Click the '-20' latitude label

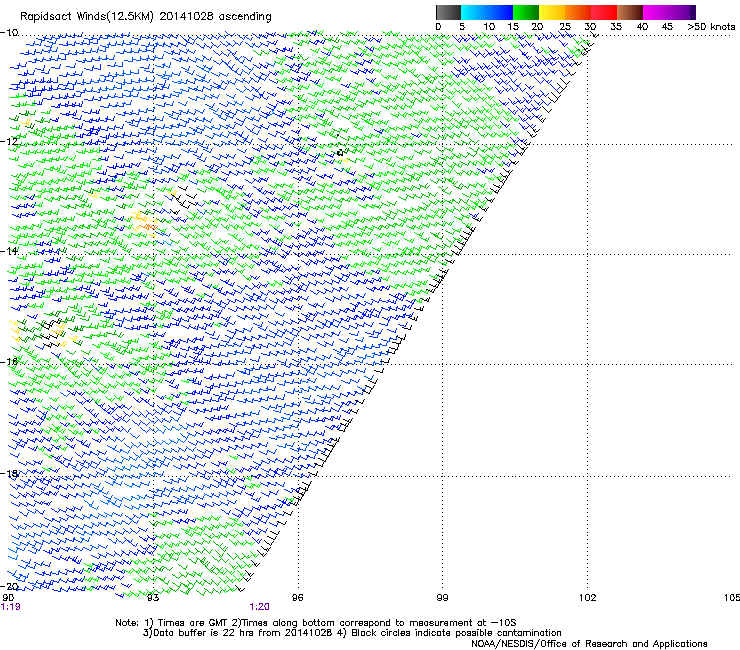point(9,586)
